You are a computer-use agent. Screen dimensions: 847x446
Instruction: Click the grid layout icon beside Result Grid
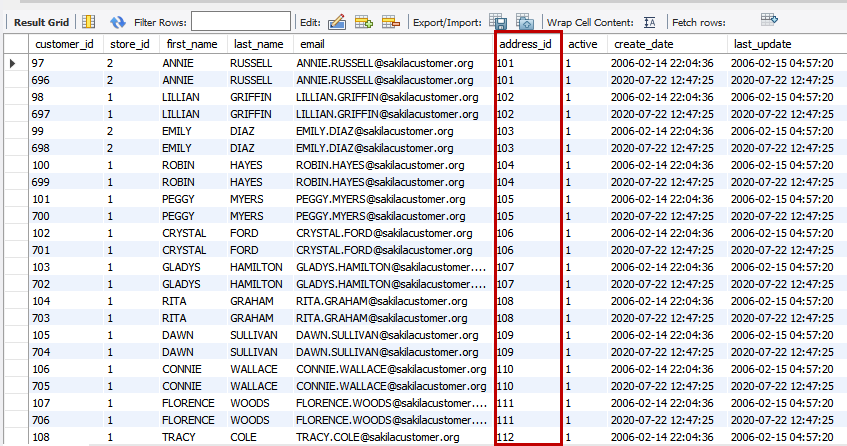pos(89,21)
